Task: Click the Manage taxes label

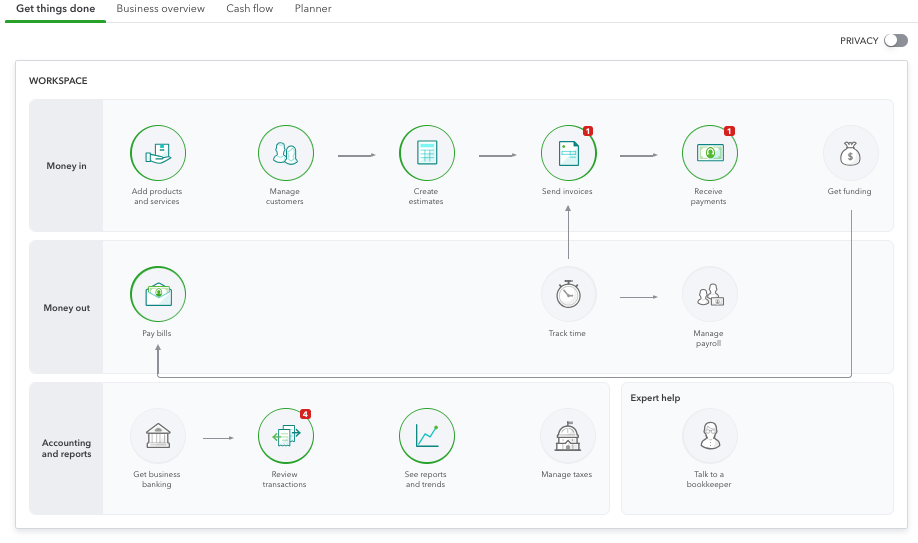Action: tap(567, 474)
